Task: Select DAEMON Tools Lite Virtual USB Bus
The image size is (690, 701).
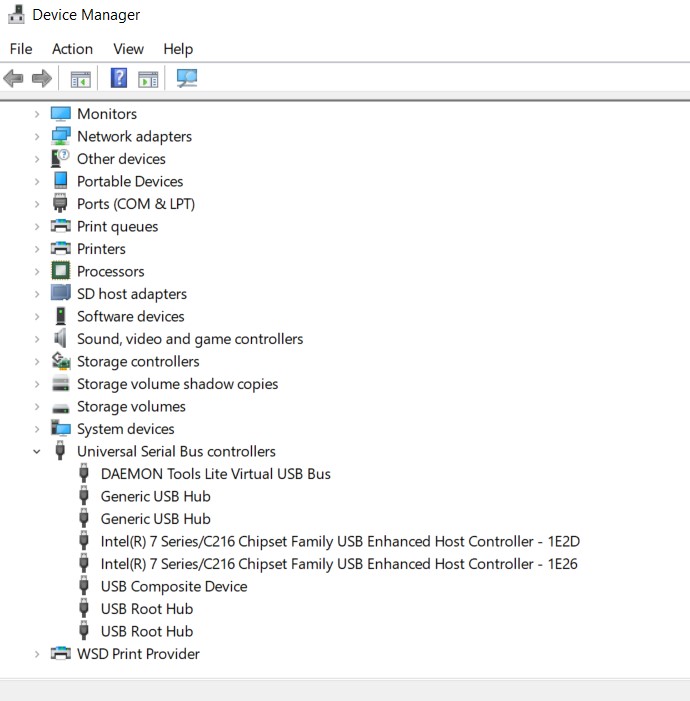Action: click(x=216, y=473)
